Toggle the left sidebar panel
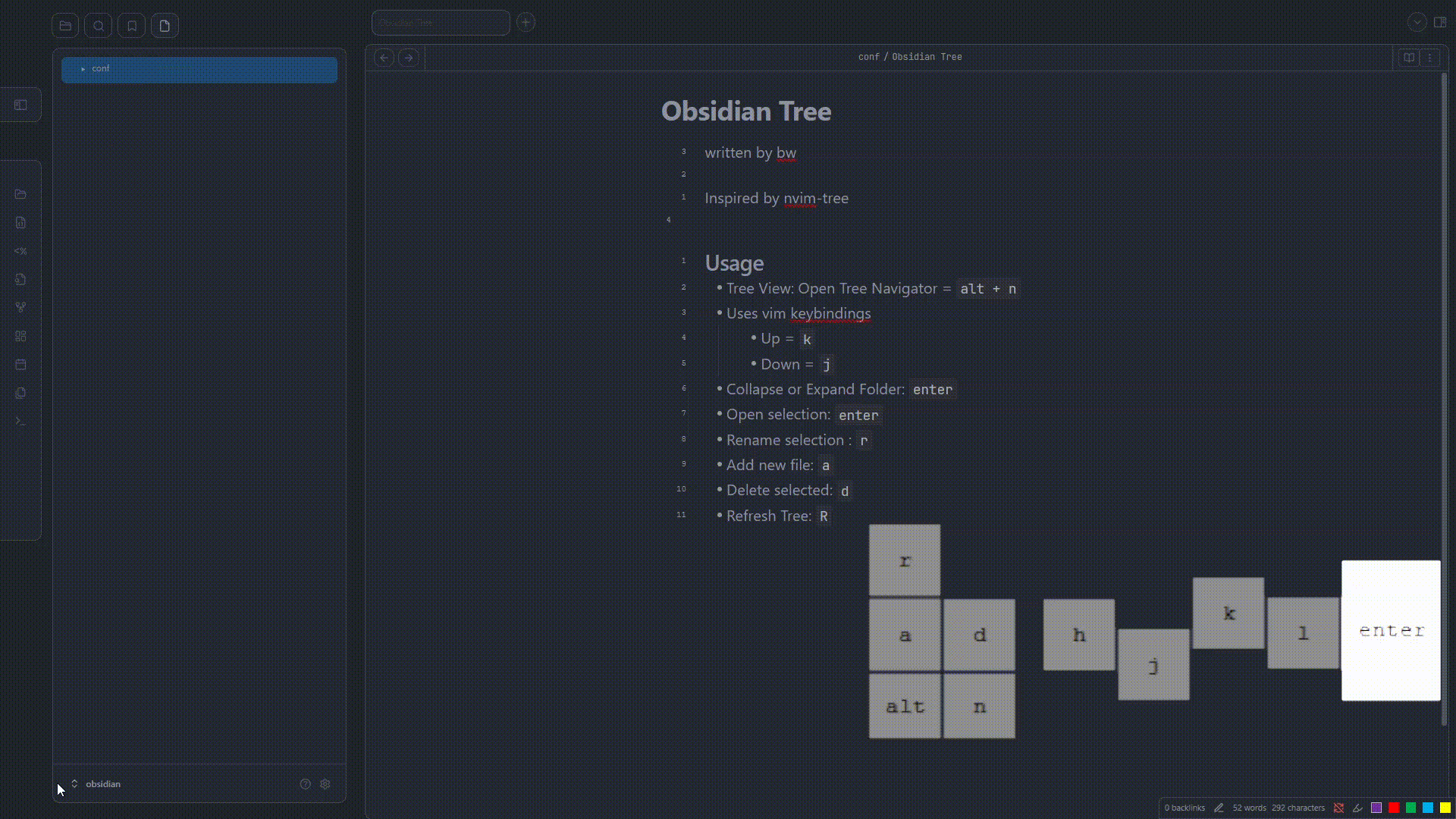Image resolution: width=1456 pixels, height=819 pixels. [20, 105]
